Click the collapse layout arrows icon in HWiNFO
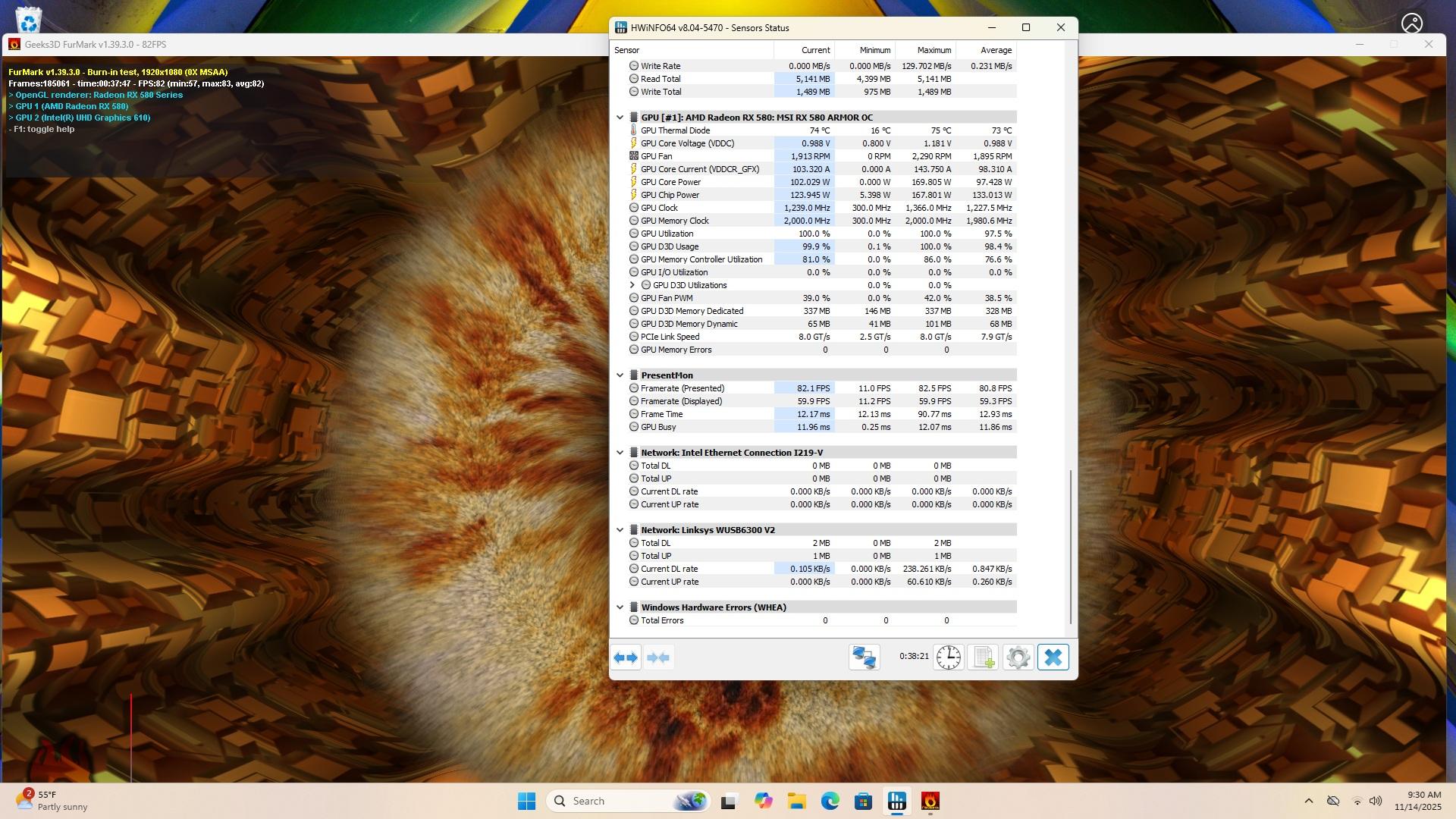This screenshot has height=819, width=1456. [x=658, y=657]
